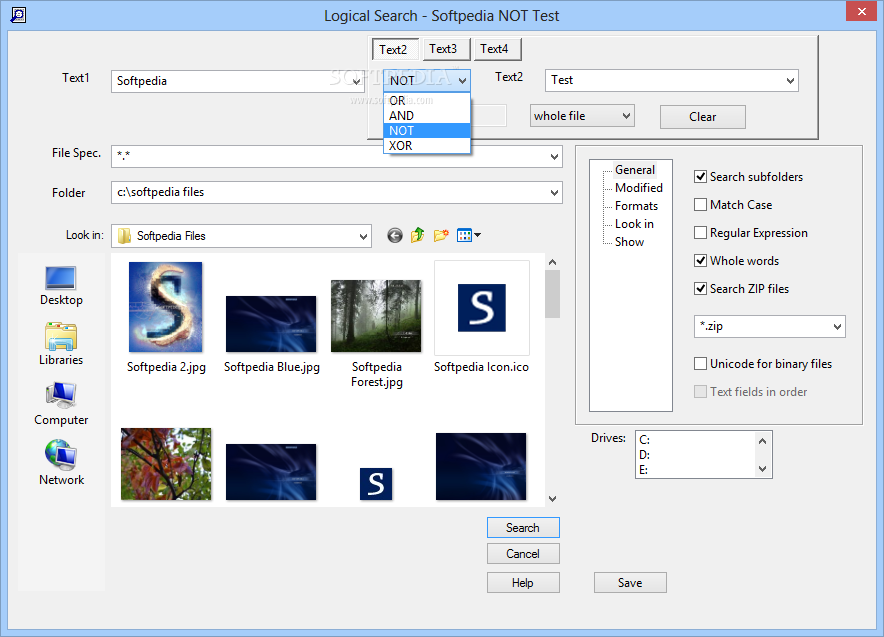Click the Search button
The image size is (884, 637).
(x=523, y=528)
